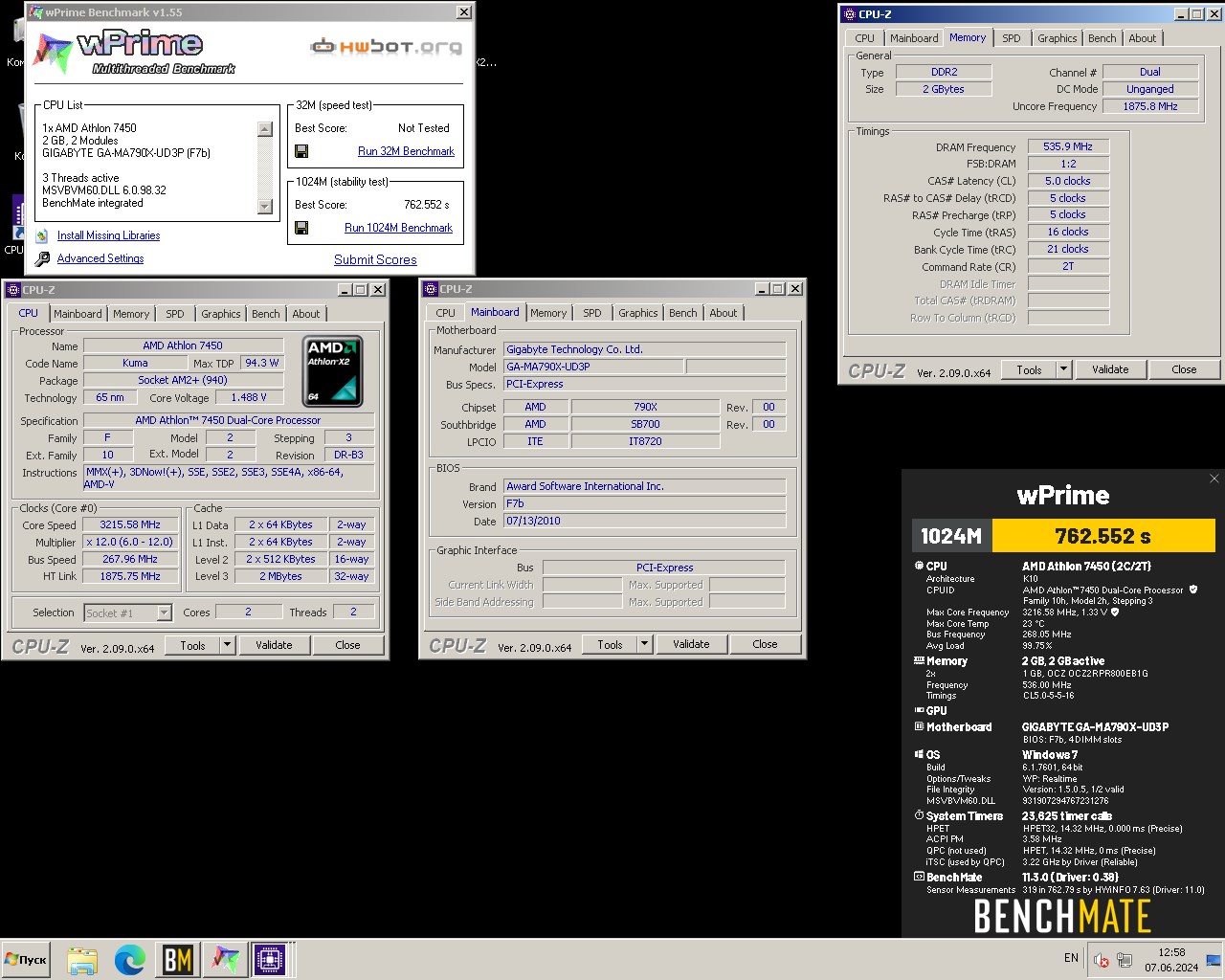Click the BIOS date field 07/13/2010
Viewport: 1225px width, 980px height.
645,521
